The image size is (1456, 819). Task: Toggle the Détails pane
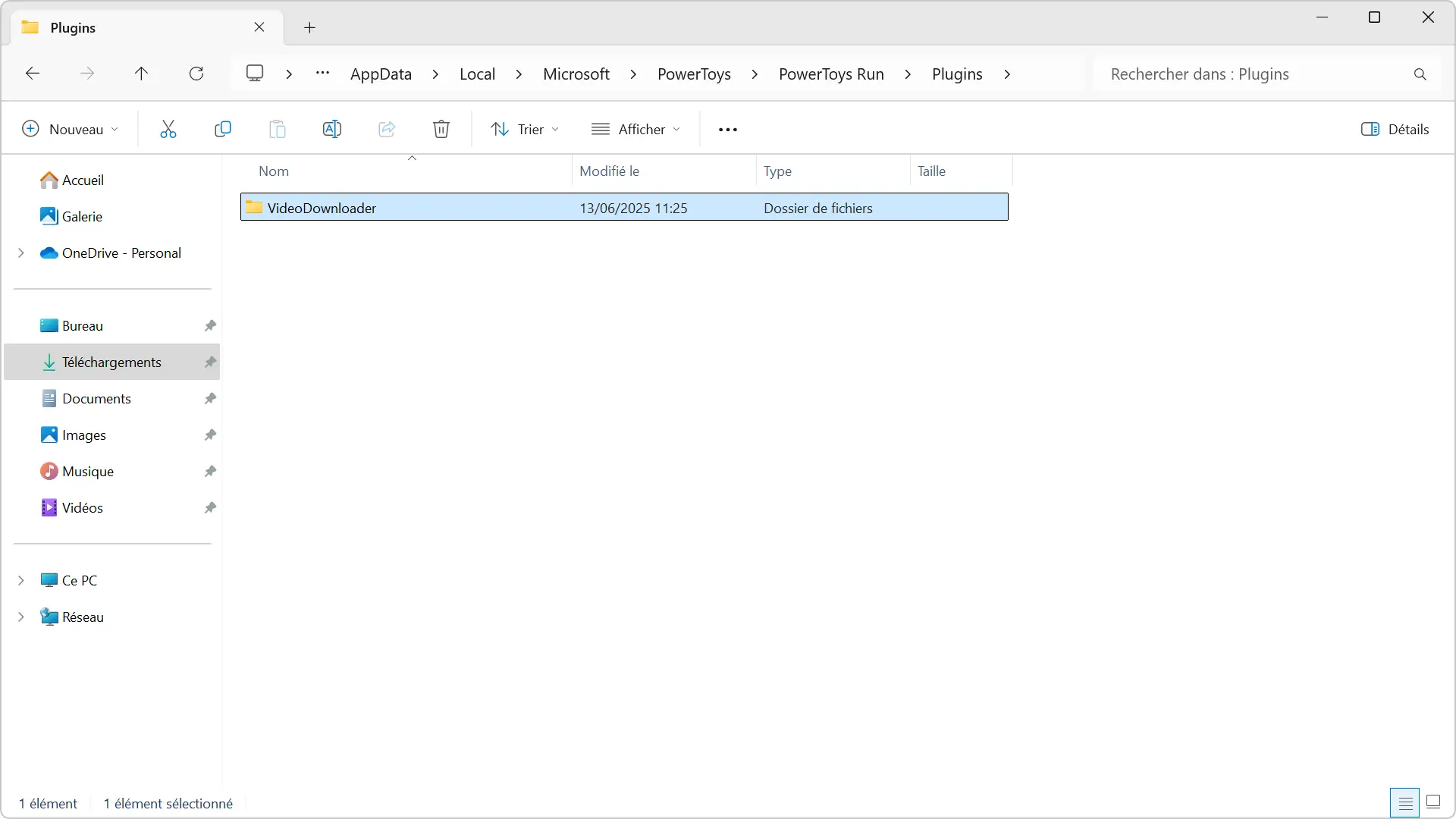tap(1395, 129)
